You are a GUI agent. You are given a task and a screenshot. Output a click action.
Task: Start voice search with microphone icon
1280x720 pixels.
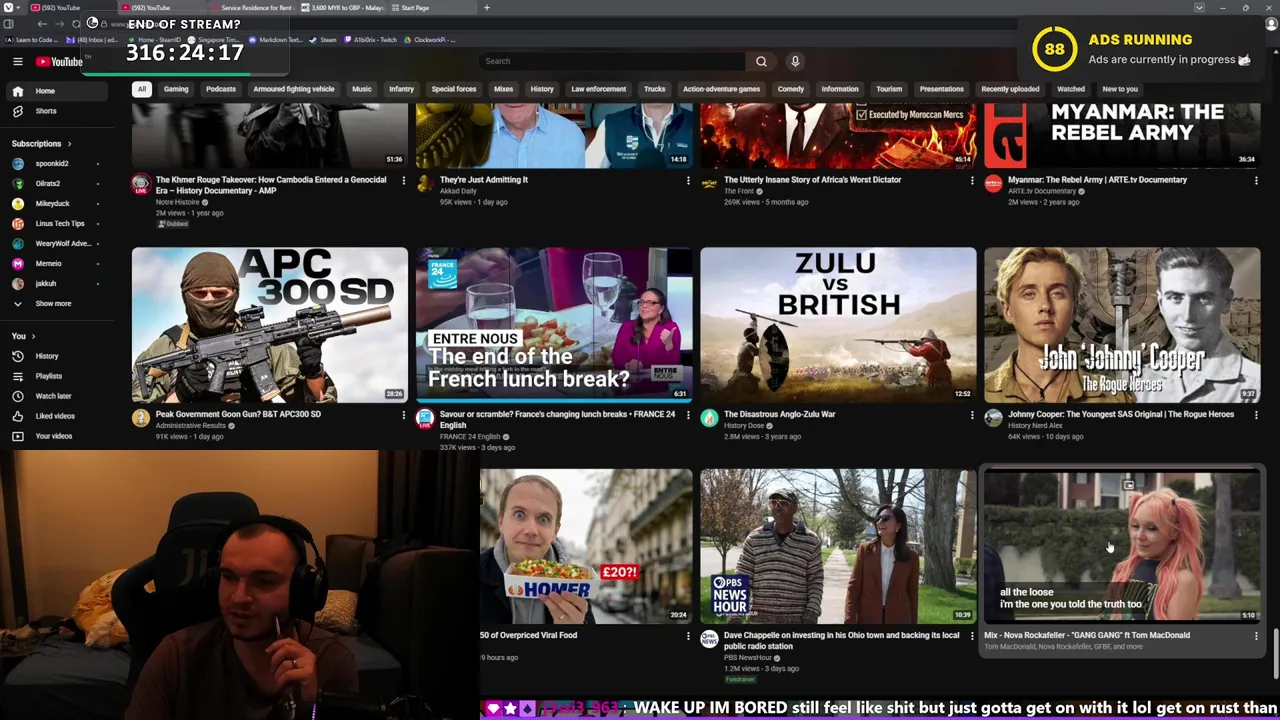click(x=795, y=61)
